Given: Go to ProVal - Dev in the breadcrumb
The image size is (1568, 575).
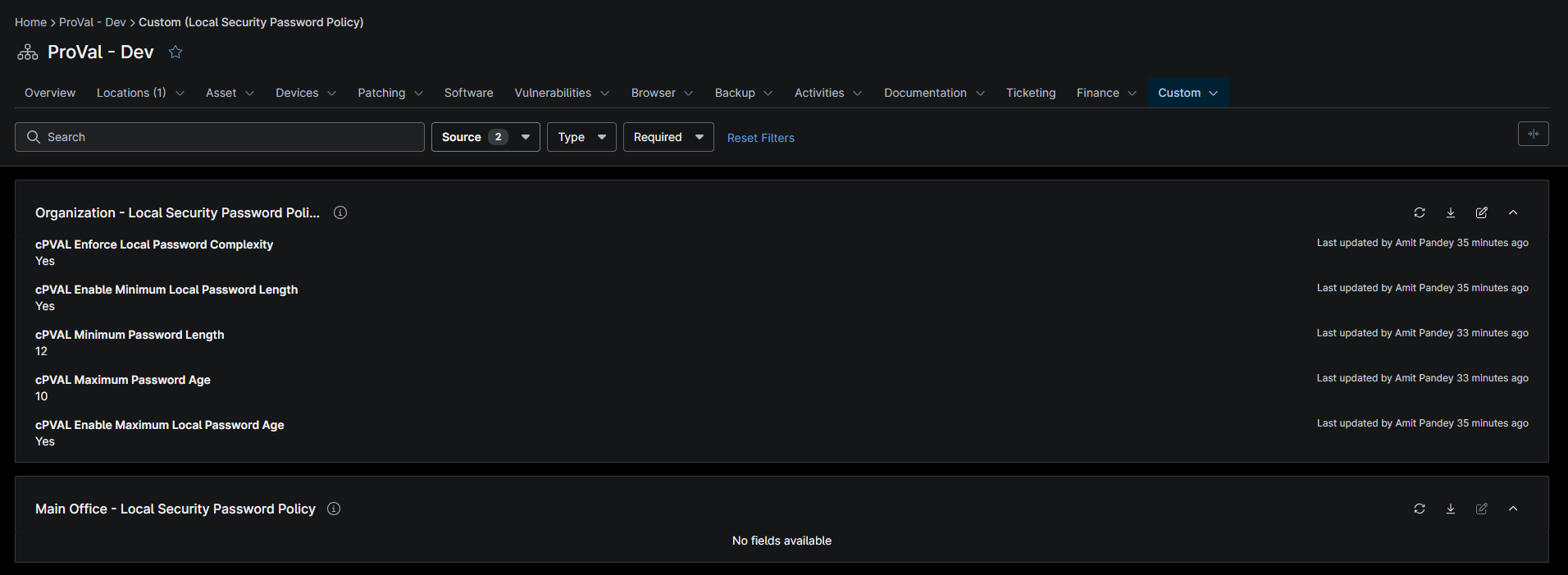Looking at the screenshot, I should coord(93,22).
